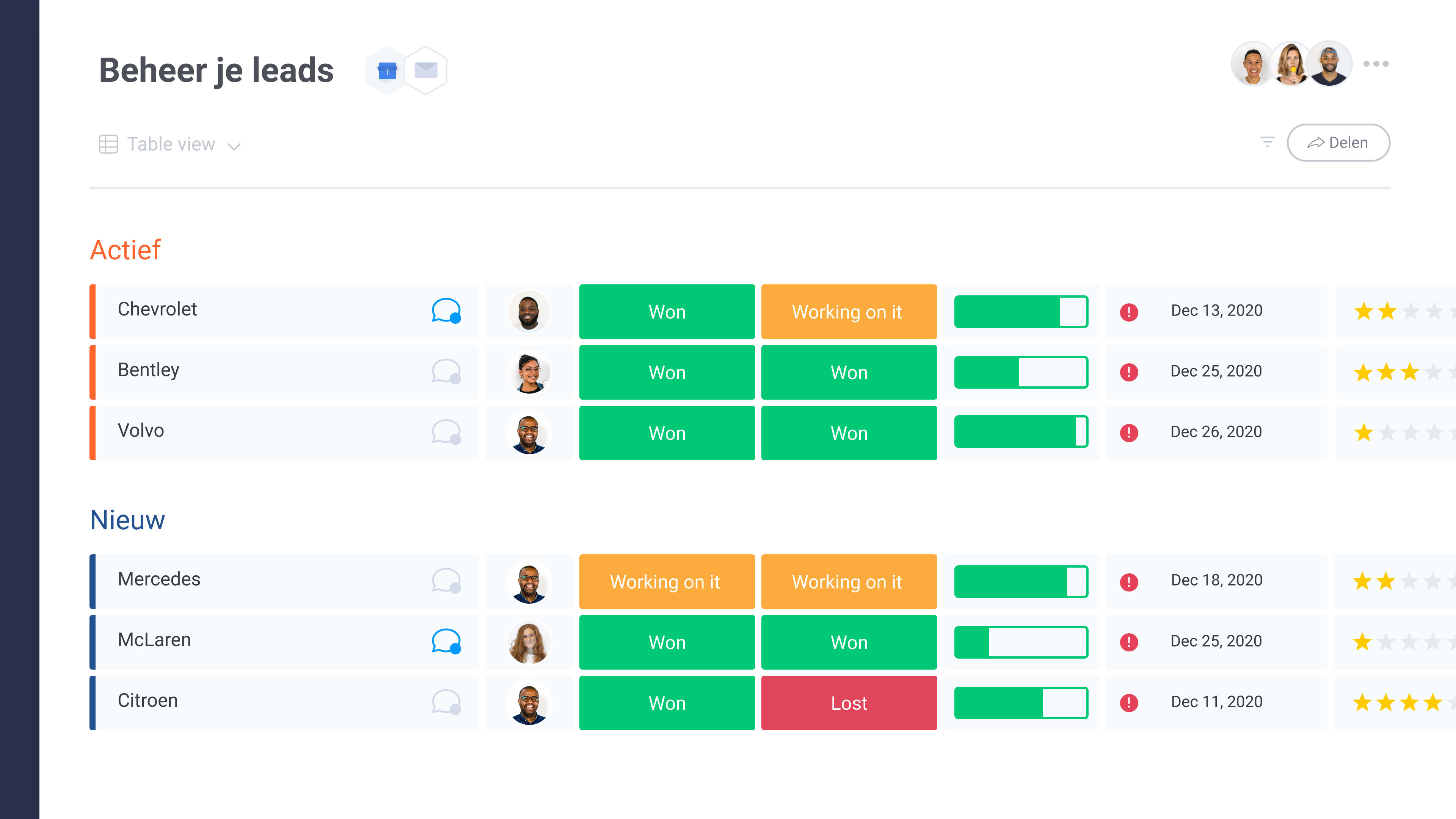Open Citroen conversation bubble

click(447, 702)
